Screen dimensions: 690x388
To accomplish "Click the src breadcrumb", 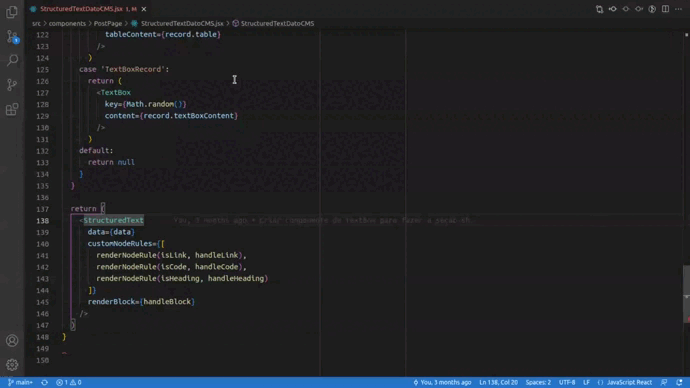I will click(x=36, y=23).
